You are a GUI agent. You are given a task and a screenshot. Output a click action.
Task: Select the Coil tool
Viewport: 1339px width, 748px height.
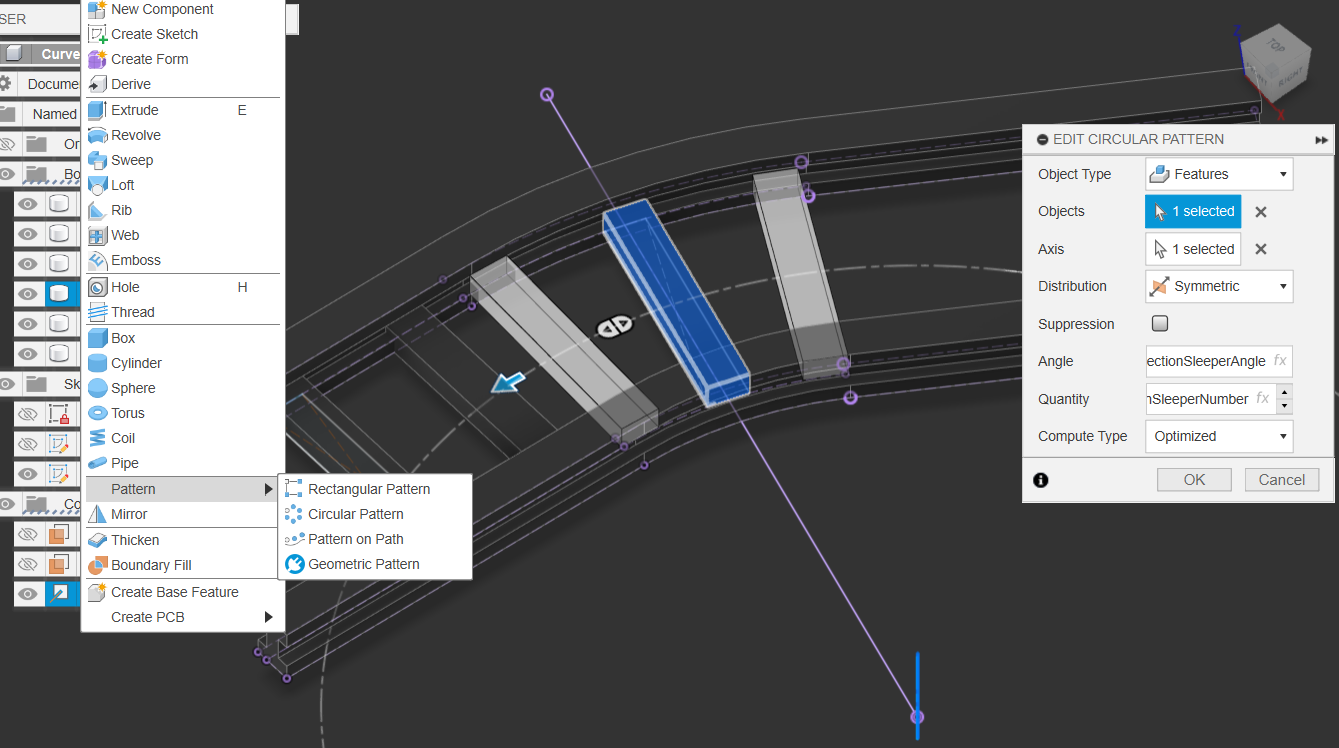point(123,438)
